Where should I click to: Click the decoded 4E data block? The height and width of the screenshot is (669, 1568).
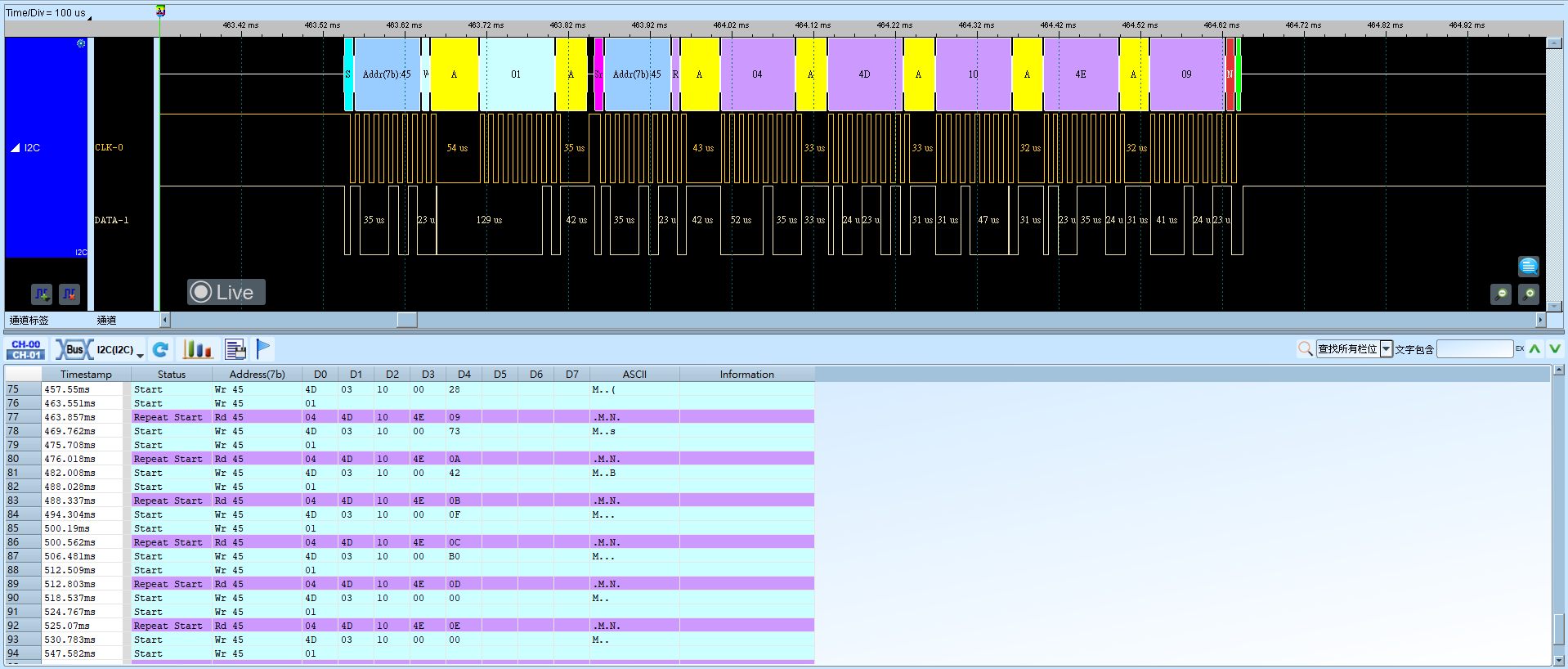1081,74
